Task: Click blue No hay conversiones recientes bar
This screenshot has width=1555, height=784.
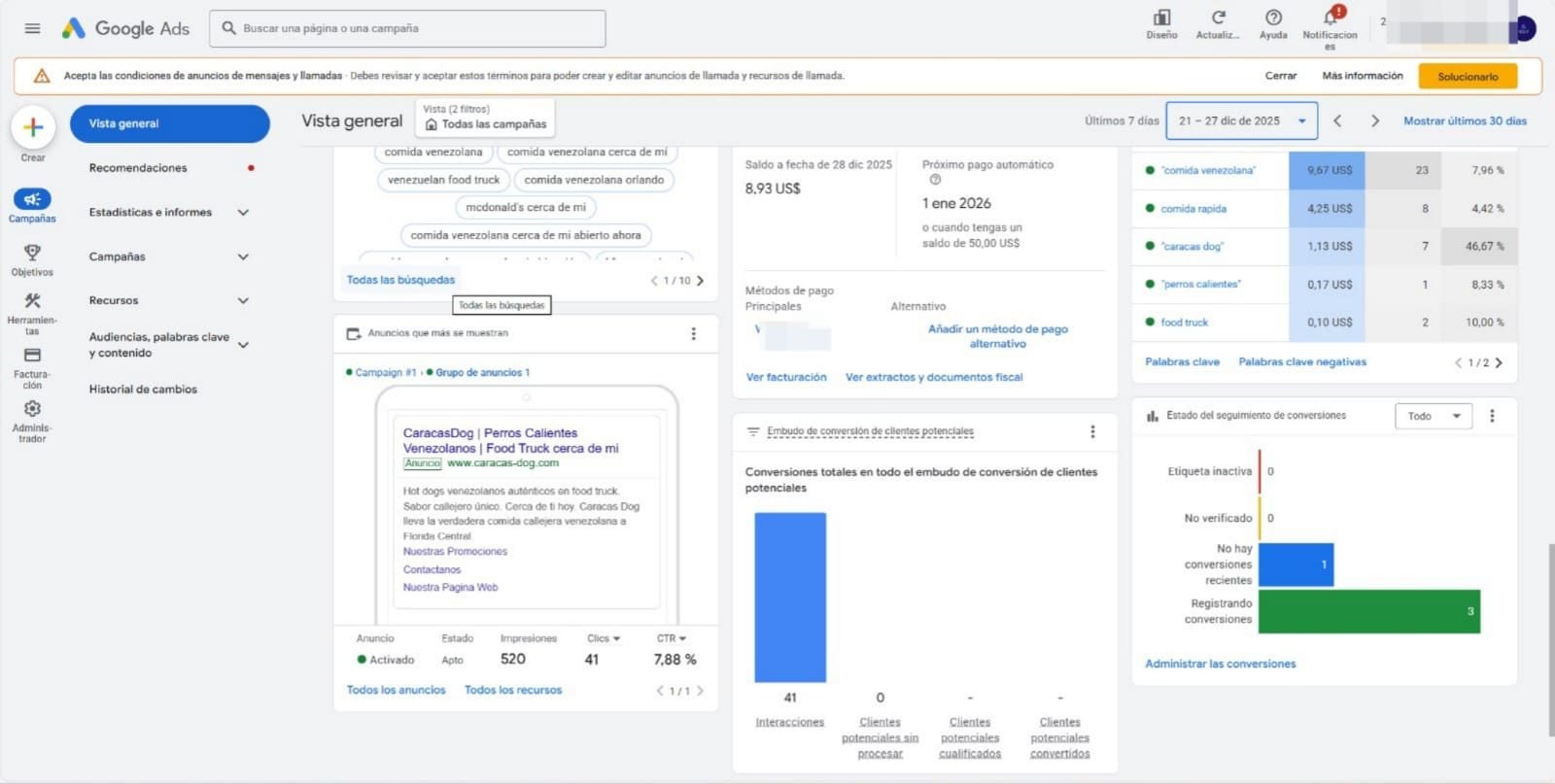Action: point(1296,564)
